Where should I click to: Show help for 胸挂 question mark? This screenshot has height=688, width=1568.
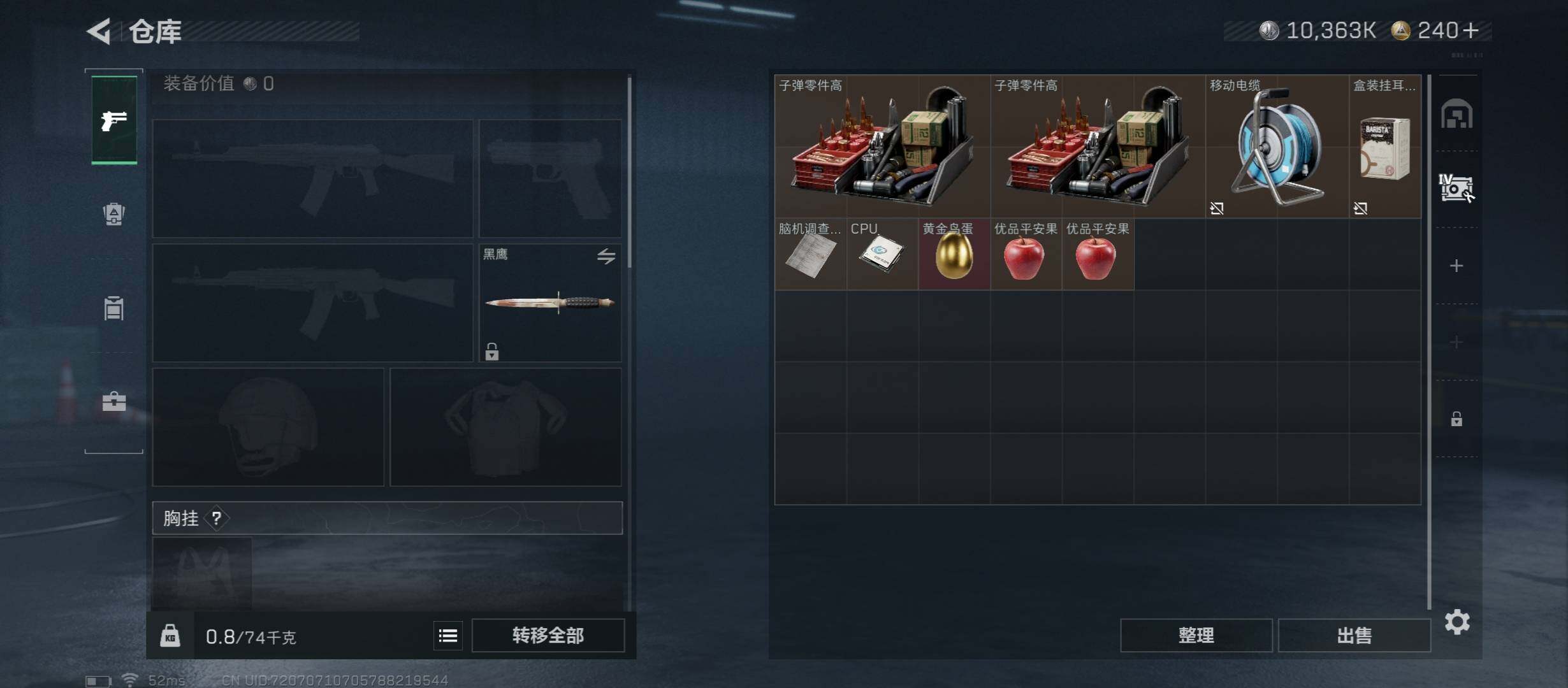[x=217, y=518]
